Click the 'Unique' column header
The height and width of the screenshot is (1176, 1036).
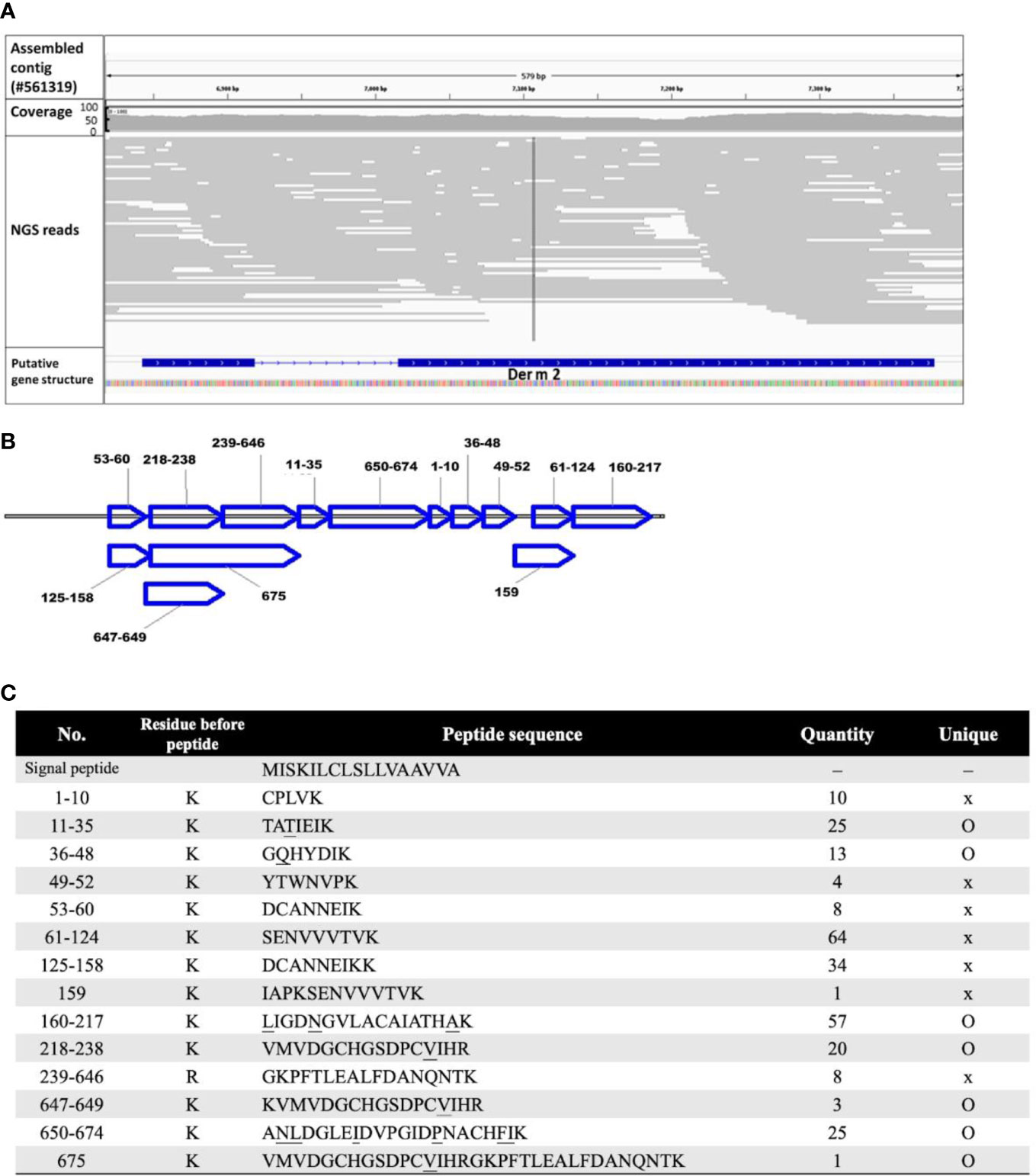coord(968,734)
